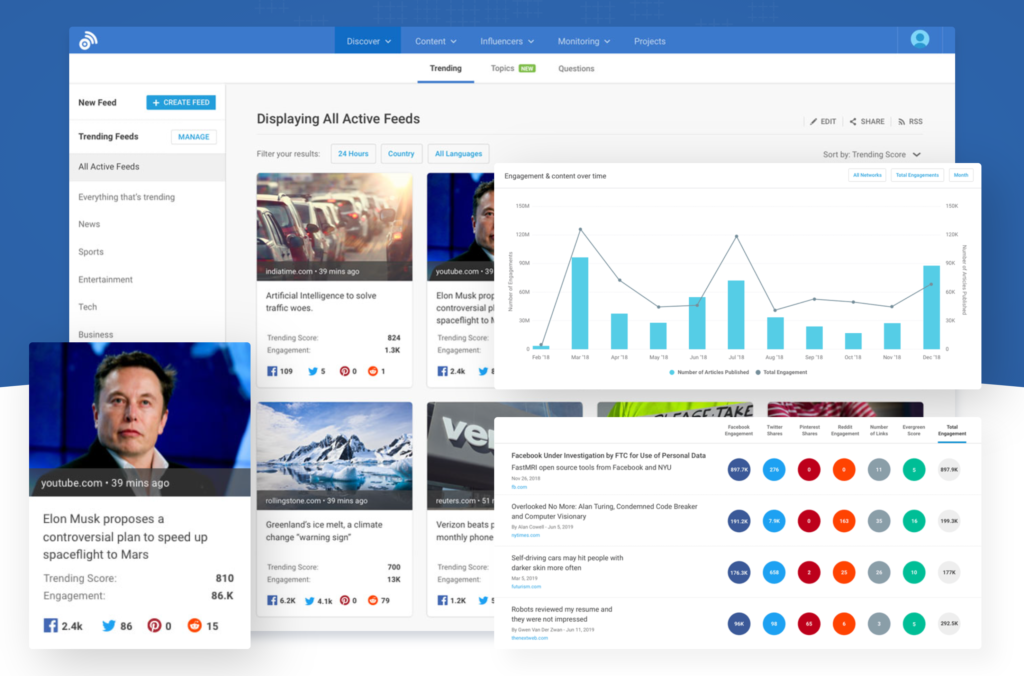Click Pinterest icon on Artificial Intelligence card
The width and height of the screenshot is (1024, 676).
344,371
